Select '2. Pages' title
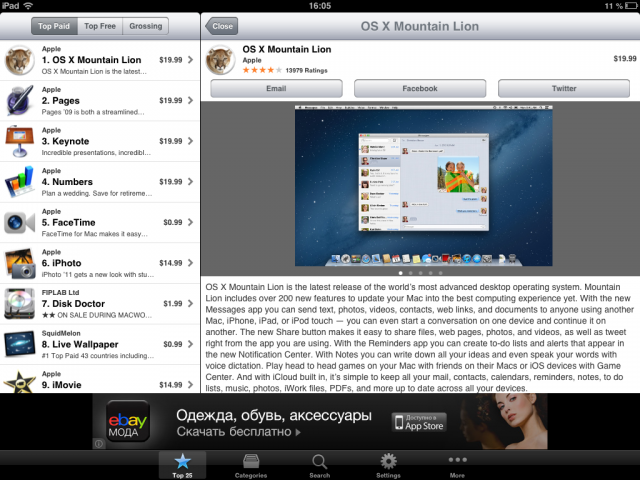The image size is (640, 480). tap(60, 101)
